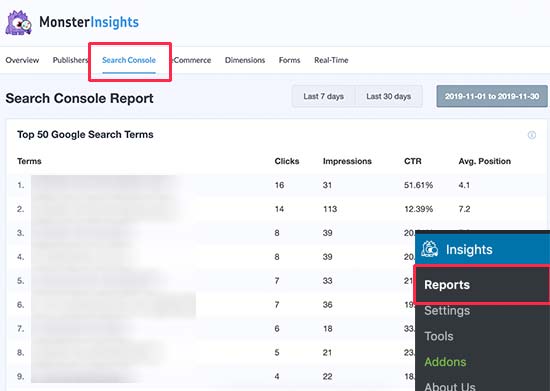Click the impressions value 22 in row 9
The image size is (550, 391).
(x=328, y=376)
